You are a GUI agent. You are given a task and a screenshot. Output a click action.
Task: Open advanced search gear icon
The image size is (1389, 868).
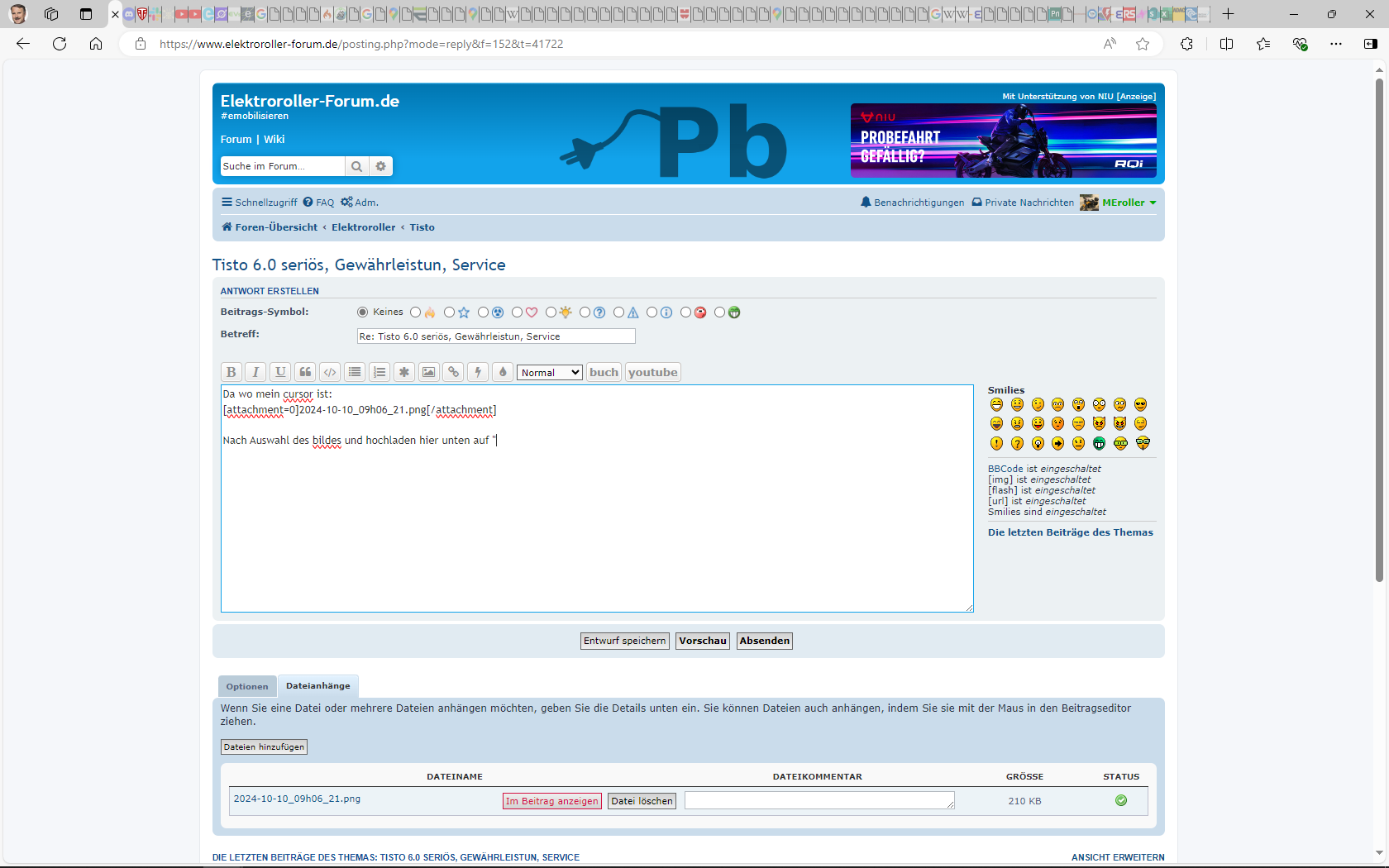tap(380, 166)
